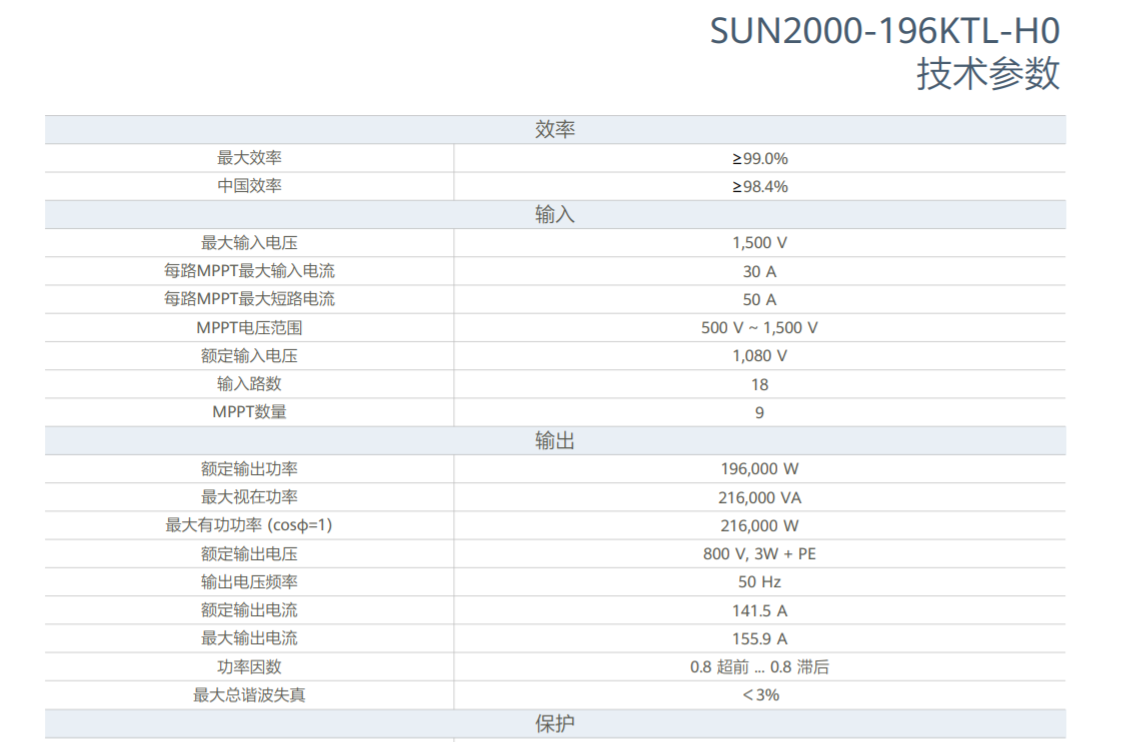Screen dimensions: 1121x742
Task: Click the MPPT数量 label
Action: coord(250,412)
